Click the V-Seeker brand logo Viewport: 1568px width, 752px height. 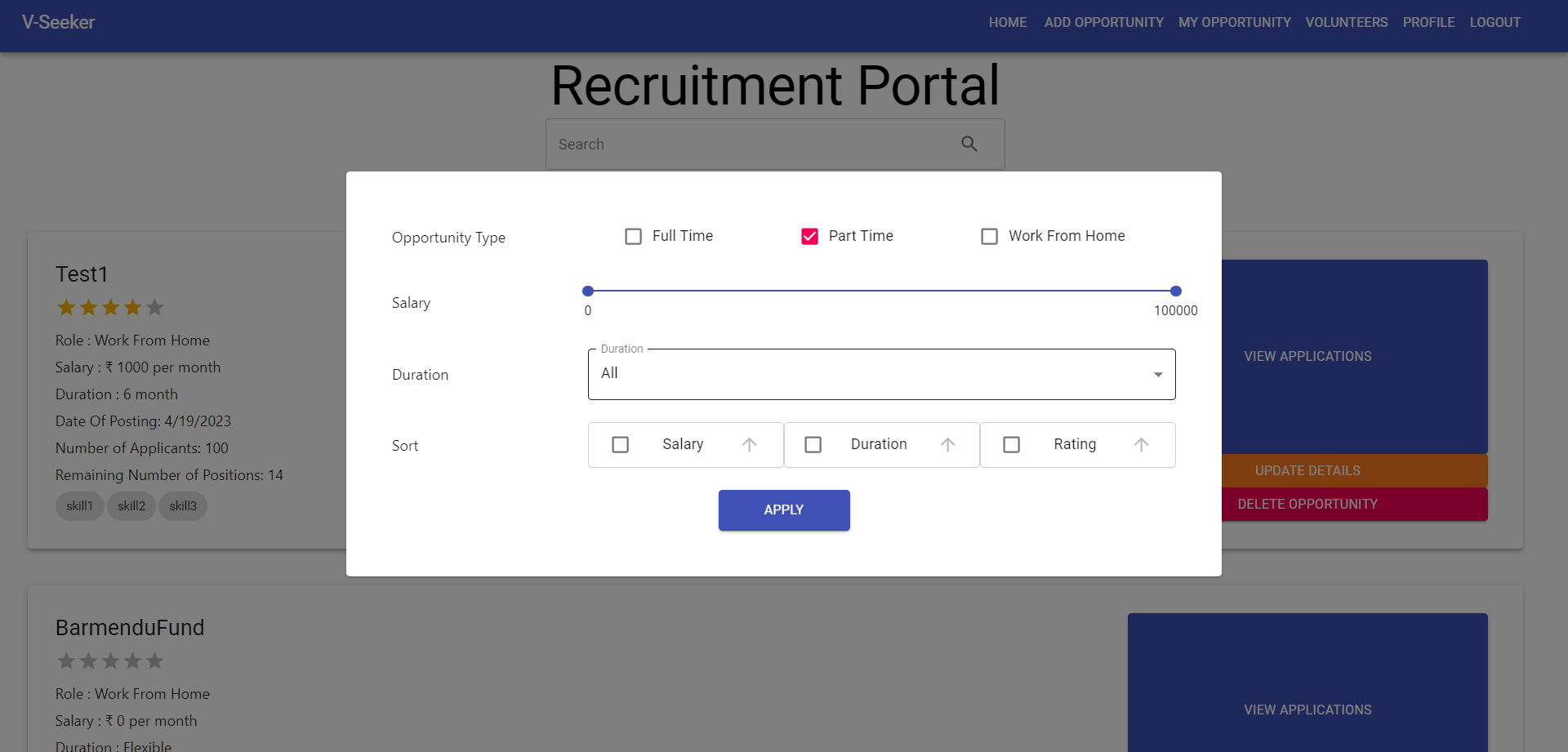click(x=58, y=23)
